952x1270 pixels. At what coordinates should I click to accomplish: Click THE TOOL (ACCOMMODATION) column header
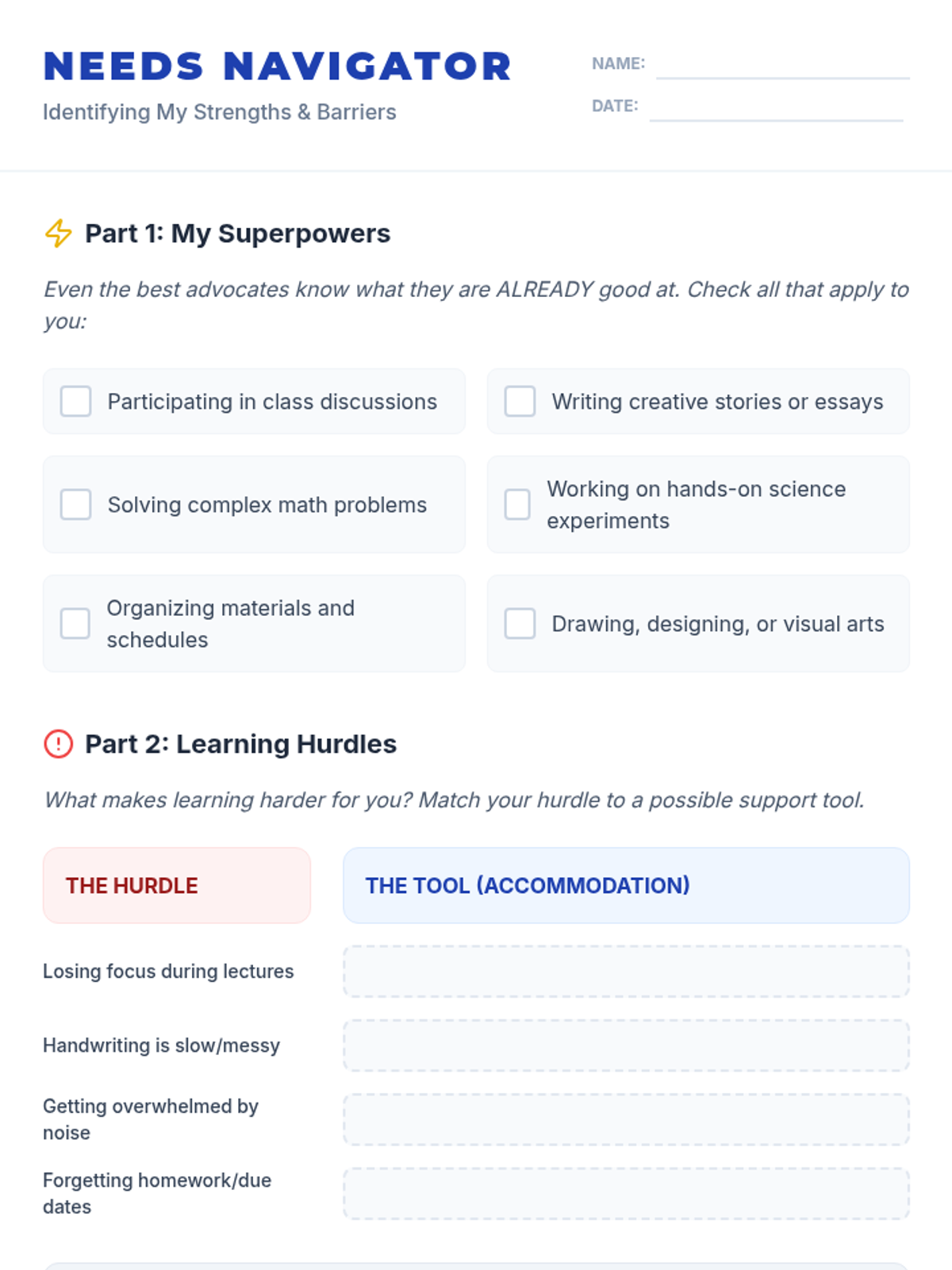coord(627,886)
